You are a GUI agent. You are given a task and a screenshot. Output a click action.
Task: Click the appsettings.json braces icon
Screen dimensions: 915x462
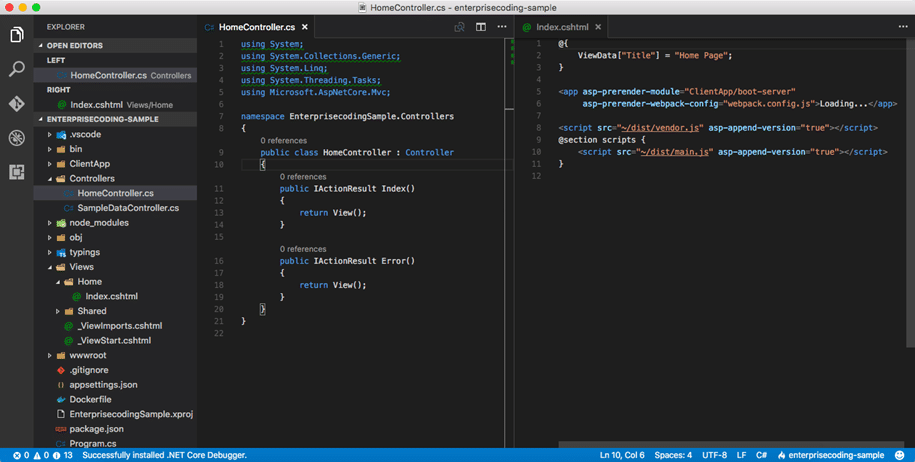click(x=61, y=385)
